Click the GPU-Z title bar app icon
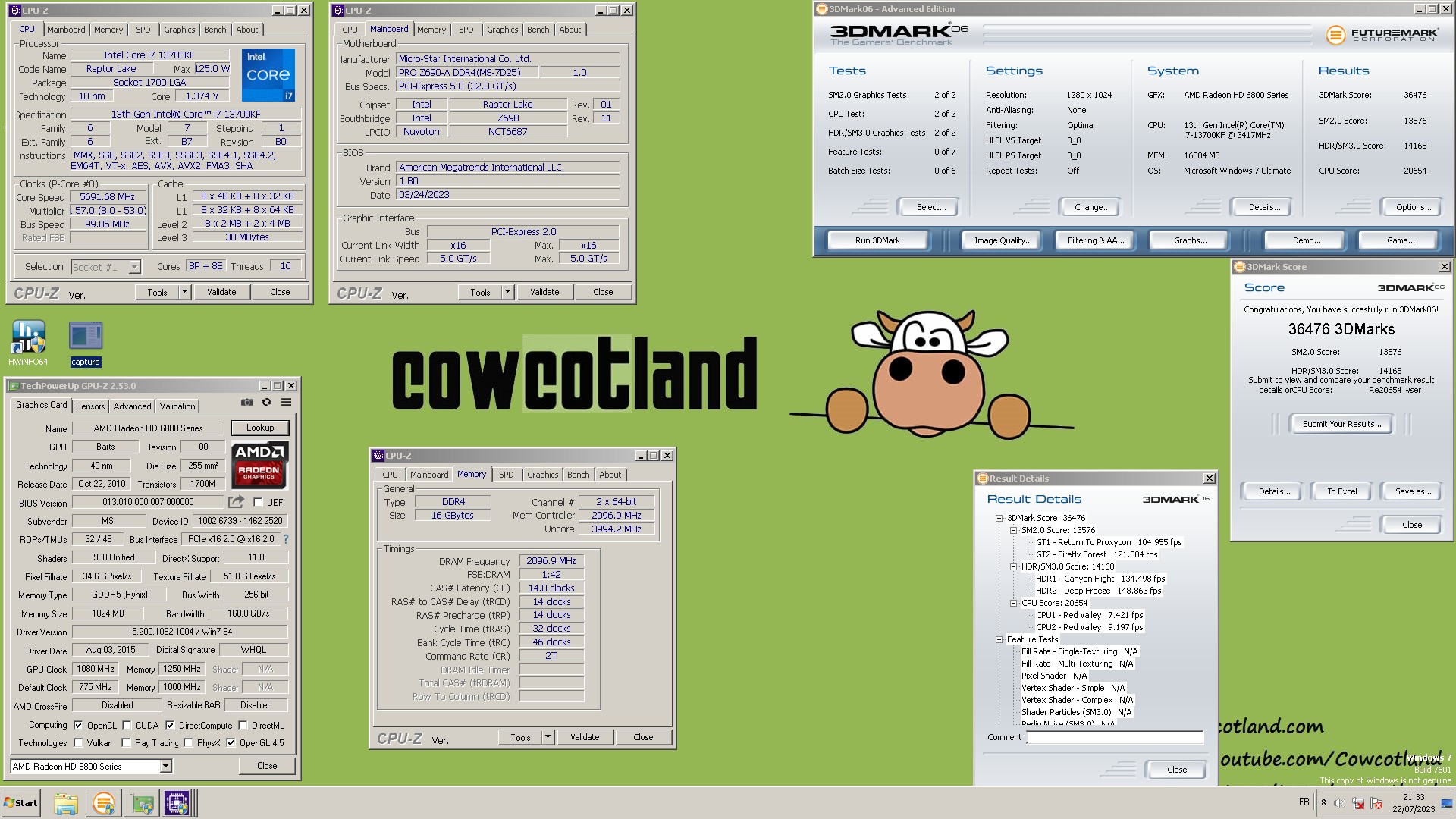Screen dimensions: 1456x819 (14, 386)
